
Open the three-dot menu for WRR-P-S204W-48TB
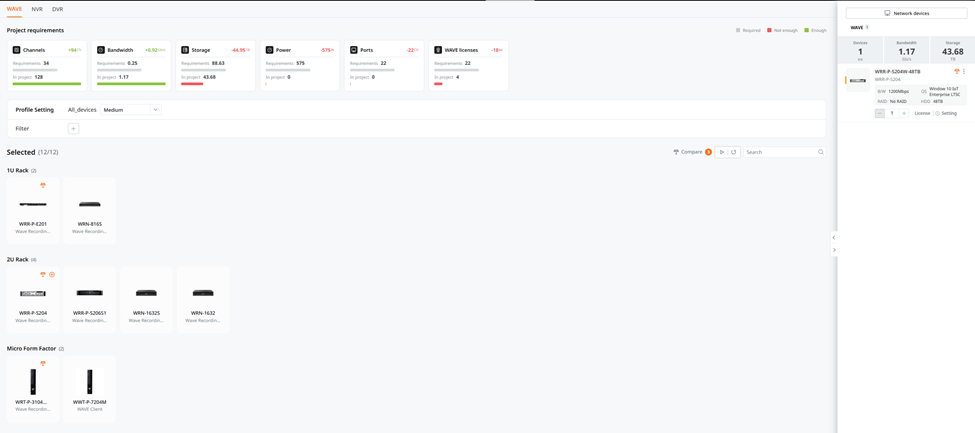tap(964, 72)
